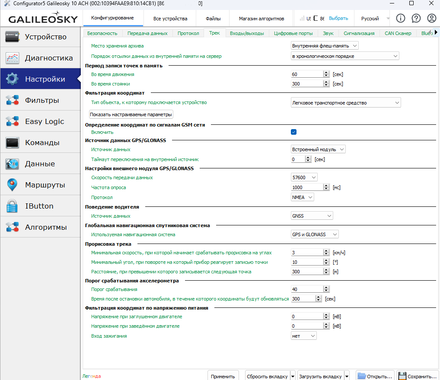
Task: Click the GALILEOSKY logo
Action: click(x=43, y=18)
